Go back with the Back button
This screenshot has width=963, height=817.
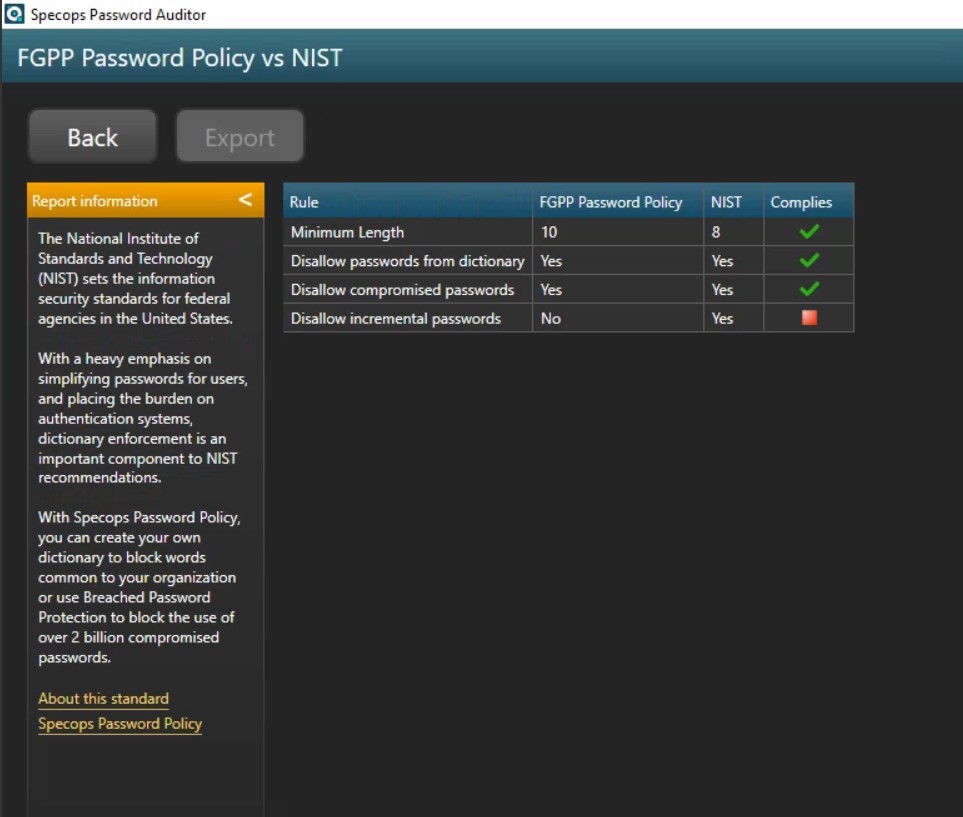coord(92,137)
